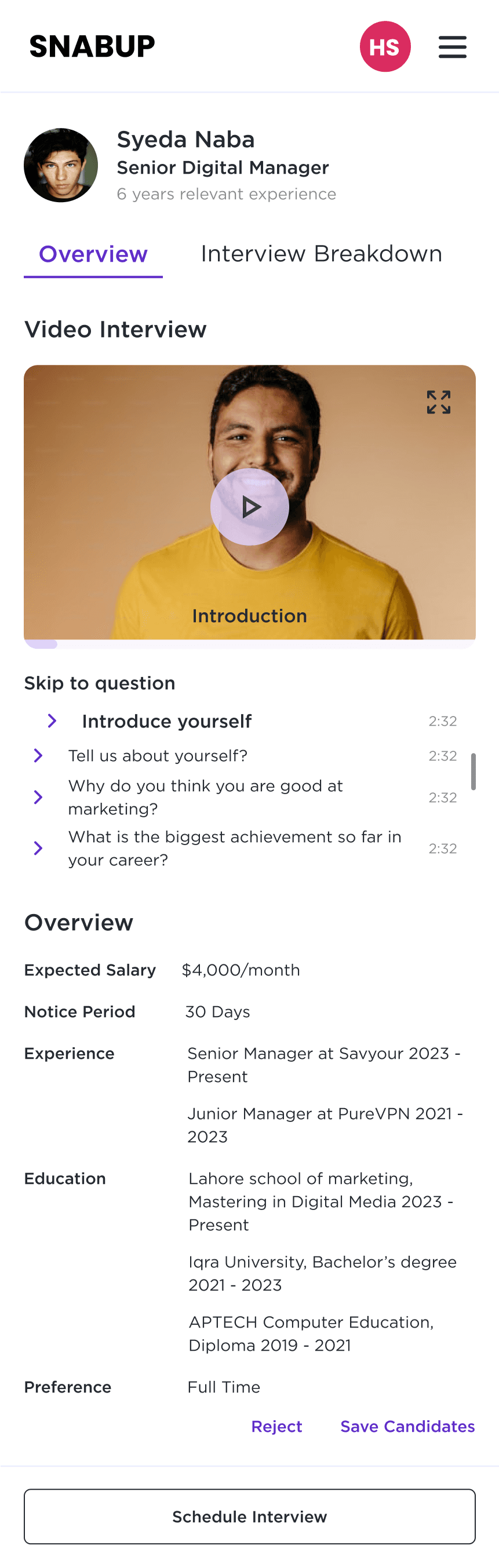Open the Interview Breakdown tab

coord(322,254)
